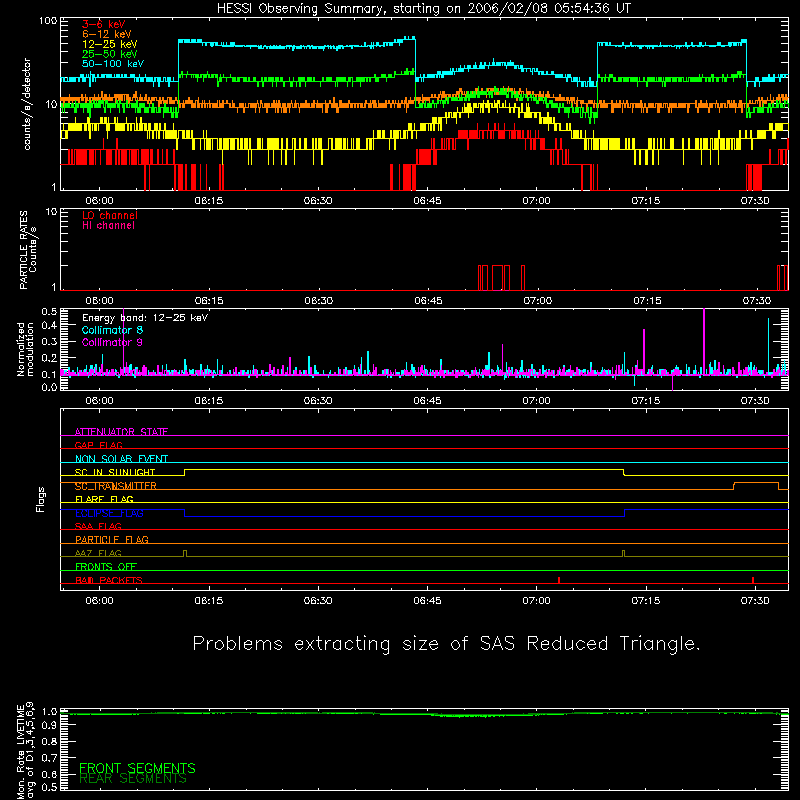
Task: Pick the green 25-50 keV legend label
Action: [109, 54]
